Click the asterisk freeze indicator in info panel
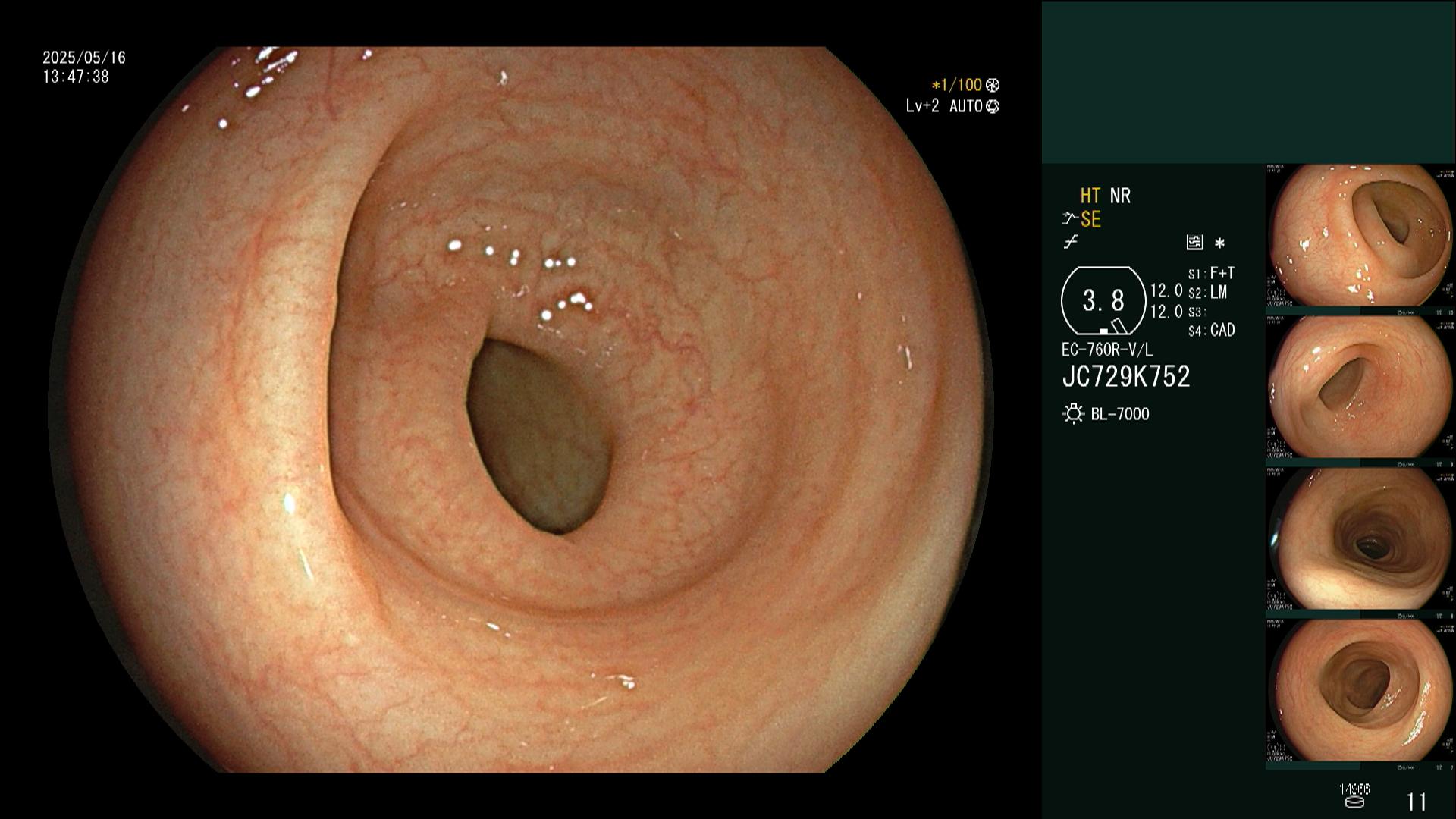This screenshot has width=1456, height=819. 1219,243
